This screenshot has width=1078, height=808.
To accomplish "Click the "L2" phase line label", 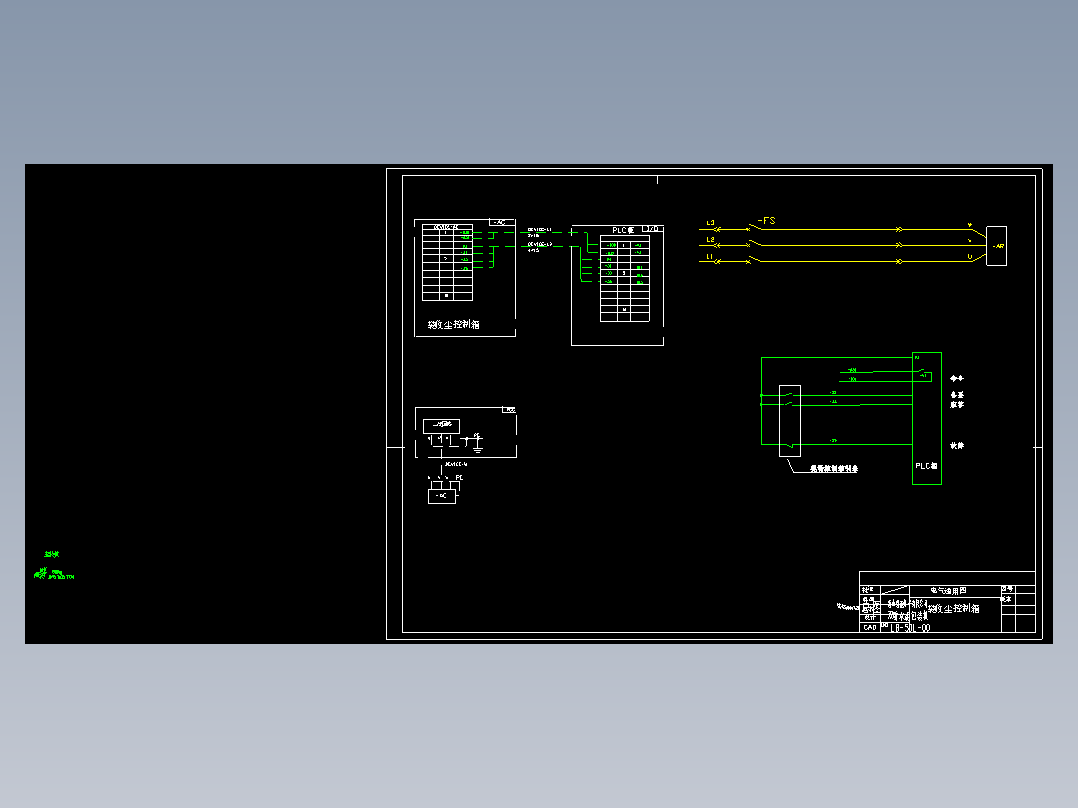I will coord(710,239).
